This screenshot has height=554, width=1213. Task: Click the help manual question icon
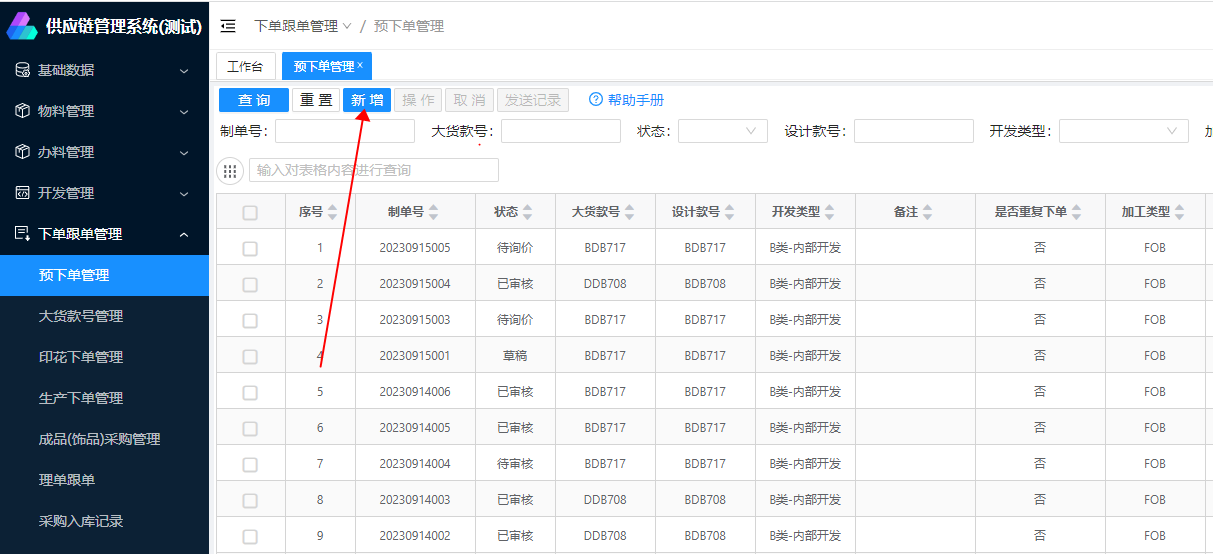(596, 100)
